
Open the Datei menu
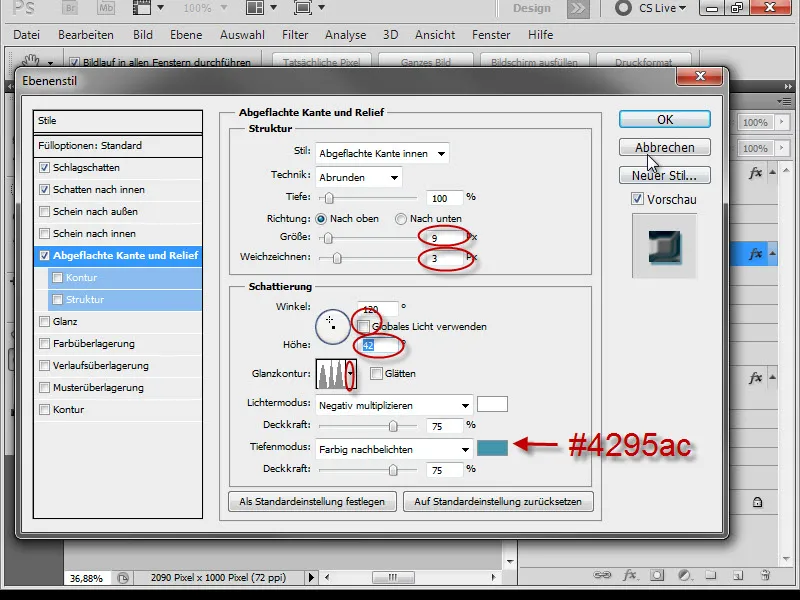tap(27, 35)
